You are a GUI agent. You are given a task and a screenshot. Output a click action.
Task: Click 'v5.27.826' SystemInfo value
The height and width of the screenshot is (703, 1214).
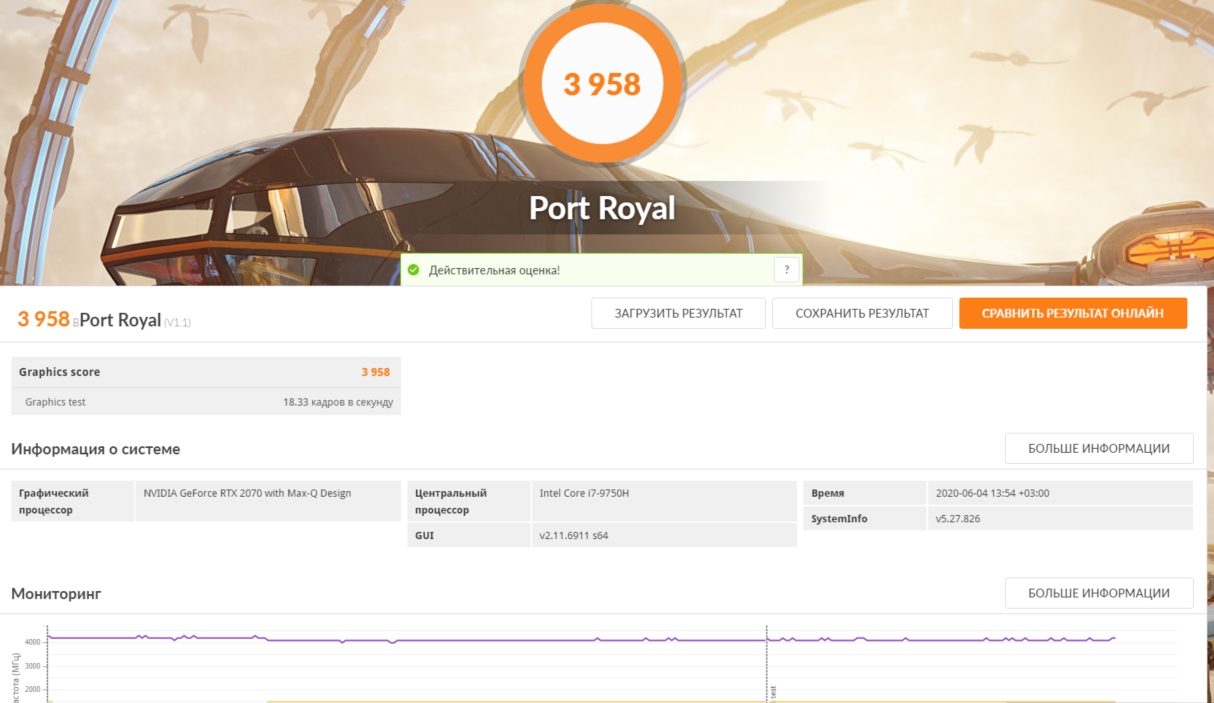click(x=959, y=519)
